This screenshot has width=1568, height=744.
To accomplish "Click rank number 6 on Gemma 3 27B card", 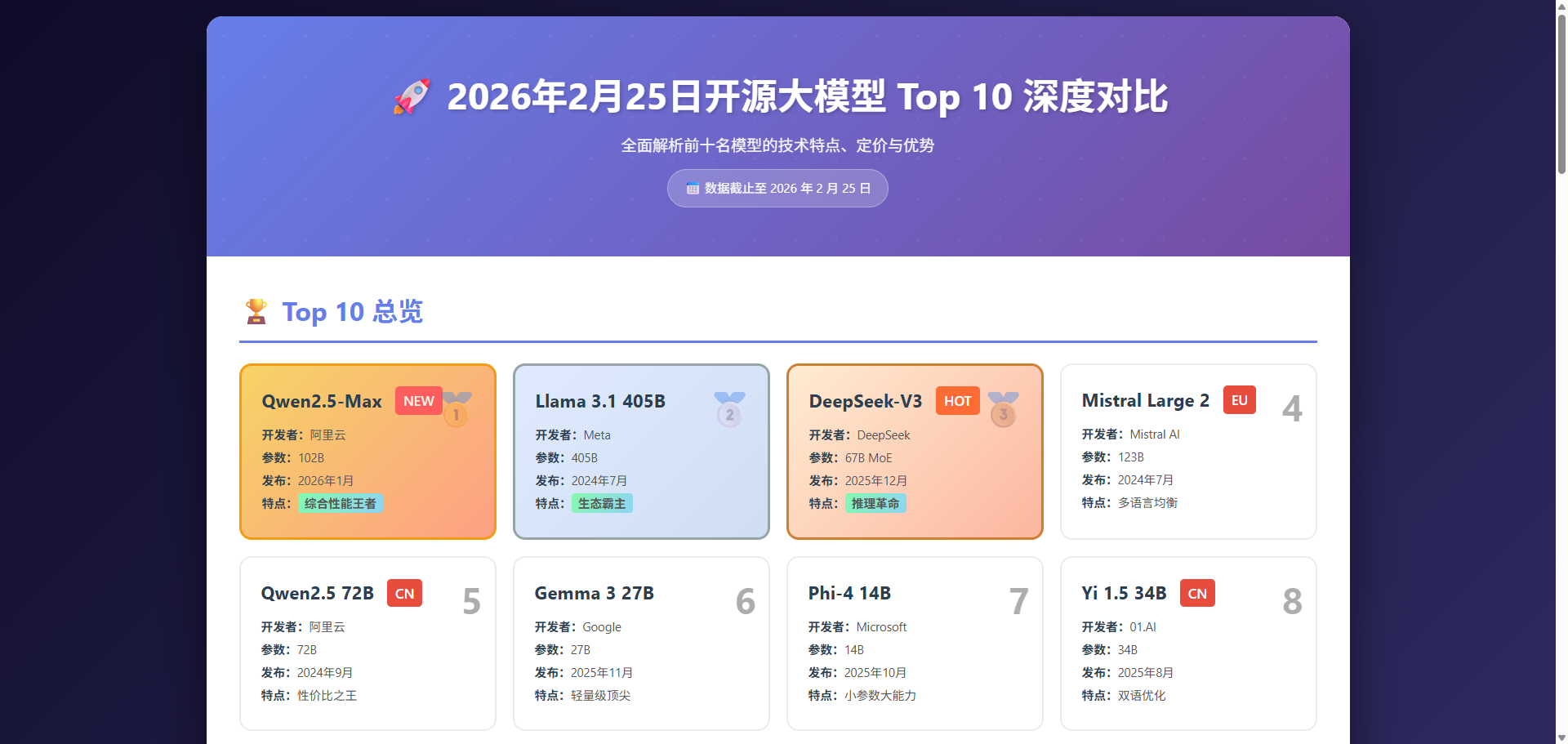I will [x=746, y=601].
